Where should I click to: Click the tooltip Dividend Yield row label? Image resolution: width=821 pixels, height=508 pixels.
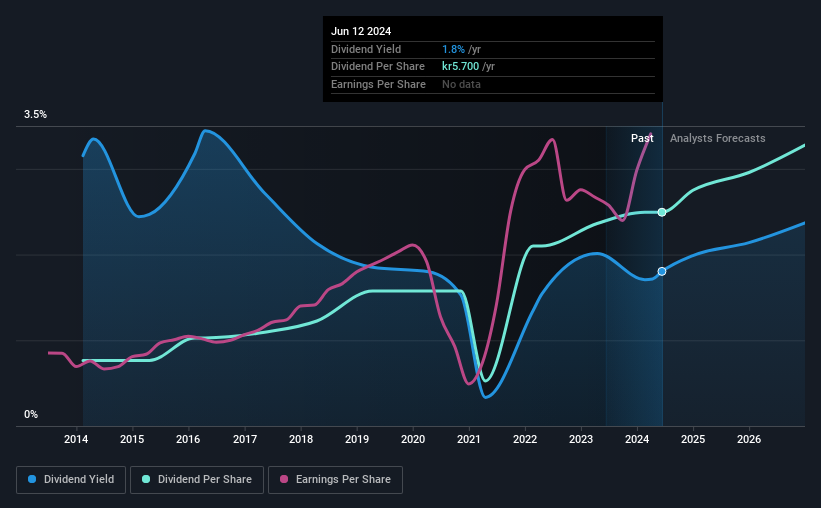(366, 49)
